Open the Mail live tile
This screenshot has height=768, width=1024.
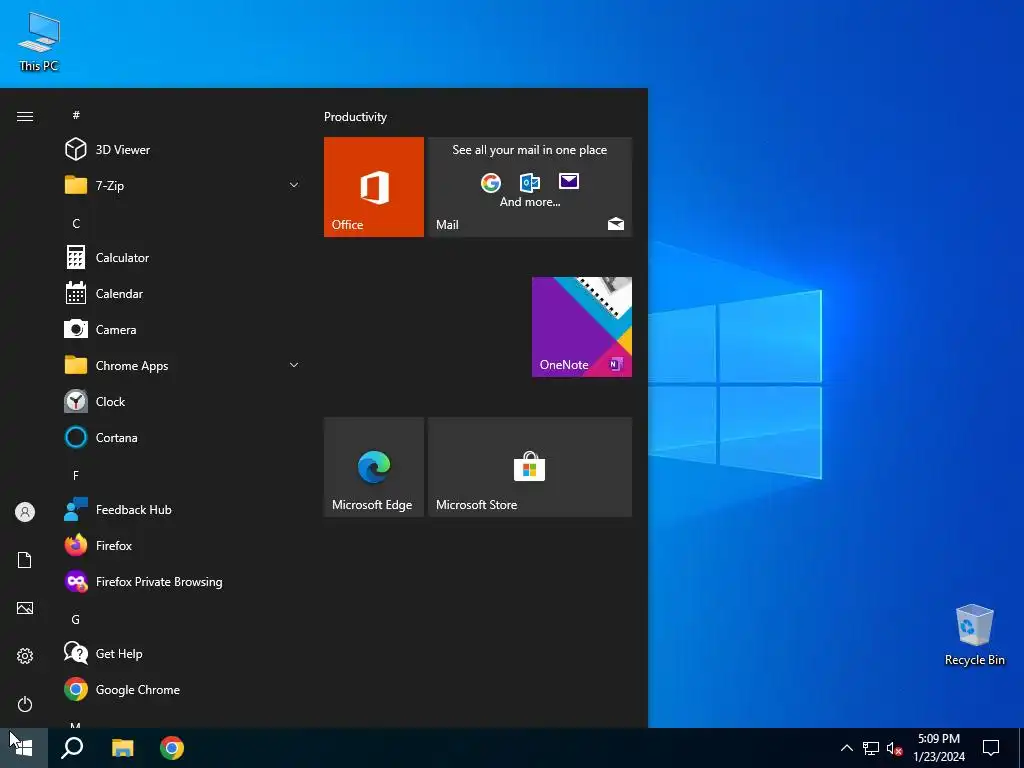click(x=530, y=187)
